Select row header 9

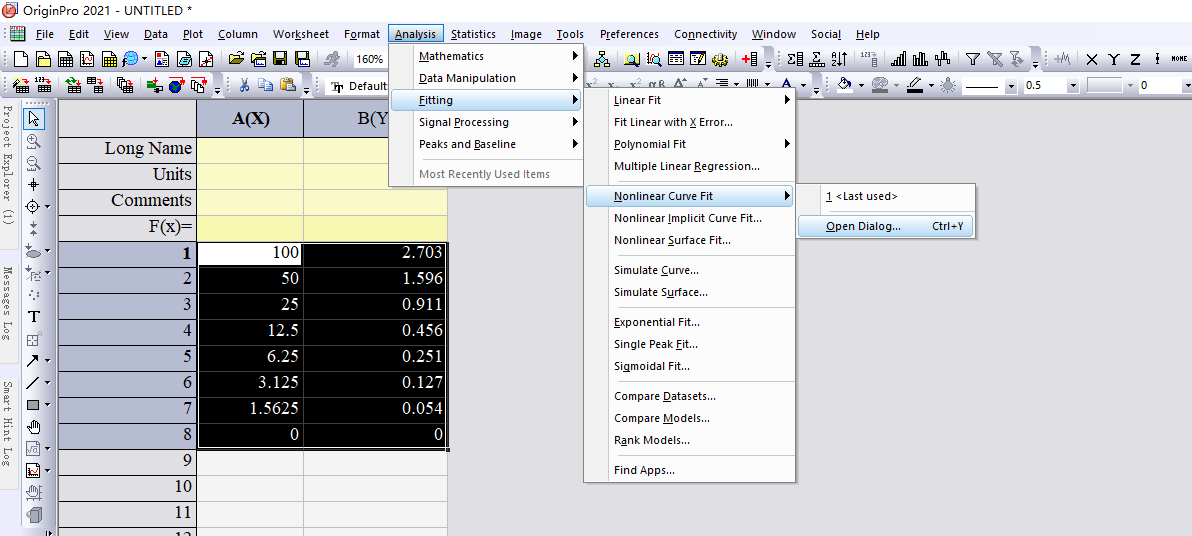(x=128, y=461)
